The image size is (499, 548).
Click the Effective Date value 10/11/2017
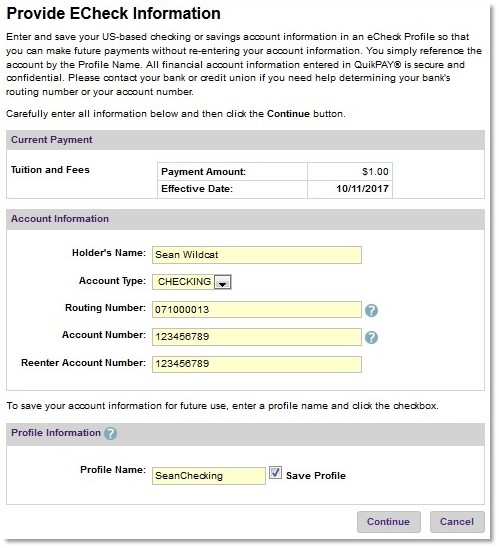pyautogui.click(x=362, y=189)
